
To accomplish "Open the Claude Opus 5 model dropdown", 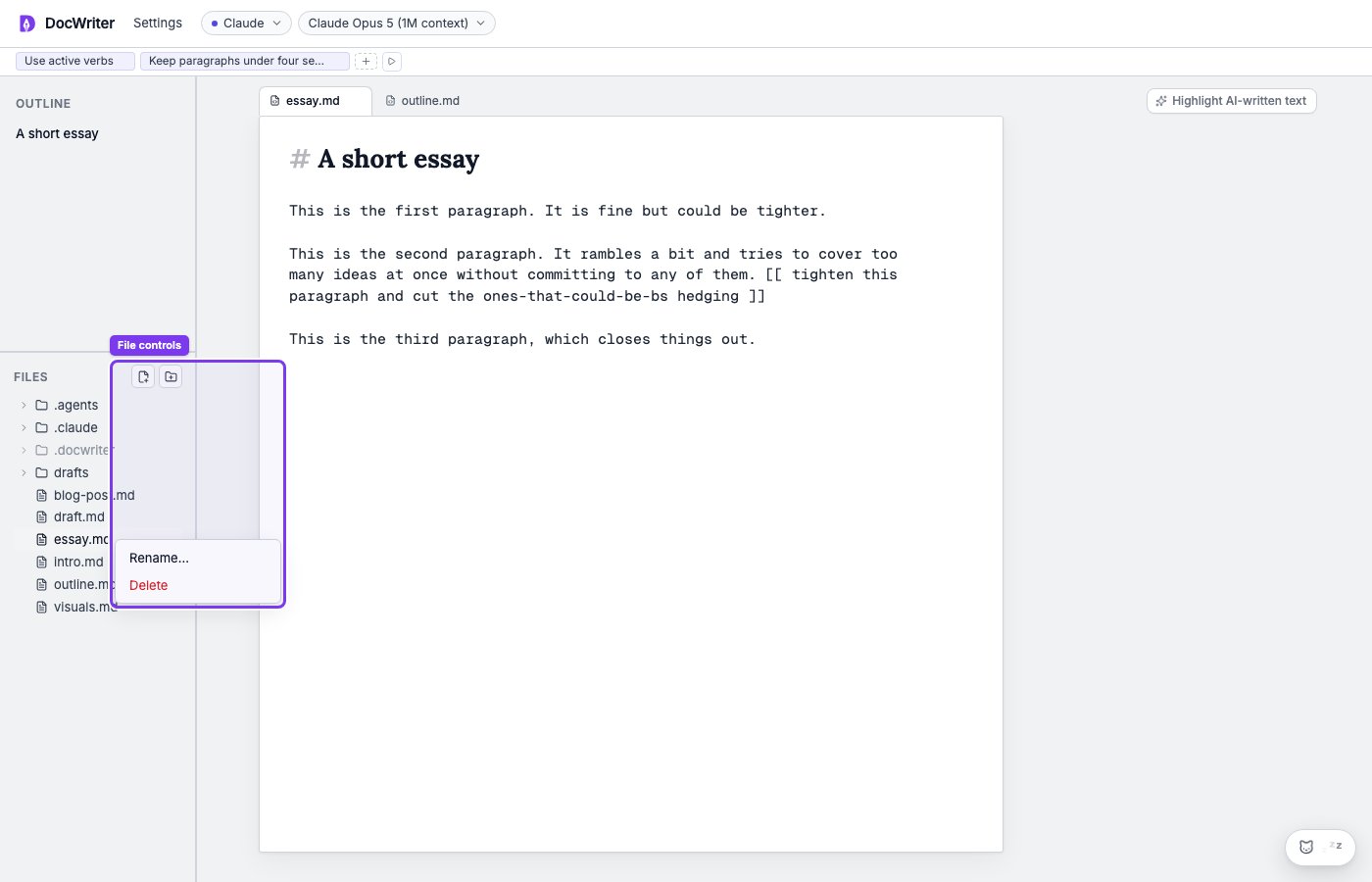I will [x=396, y=23].
